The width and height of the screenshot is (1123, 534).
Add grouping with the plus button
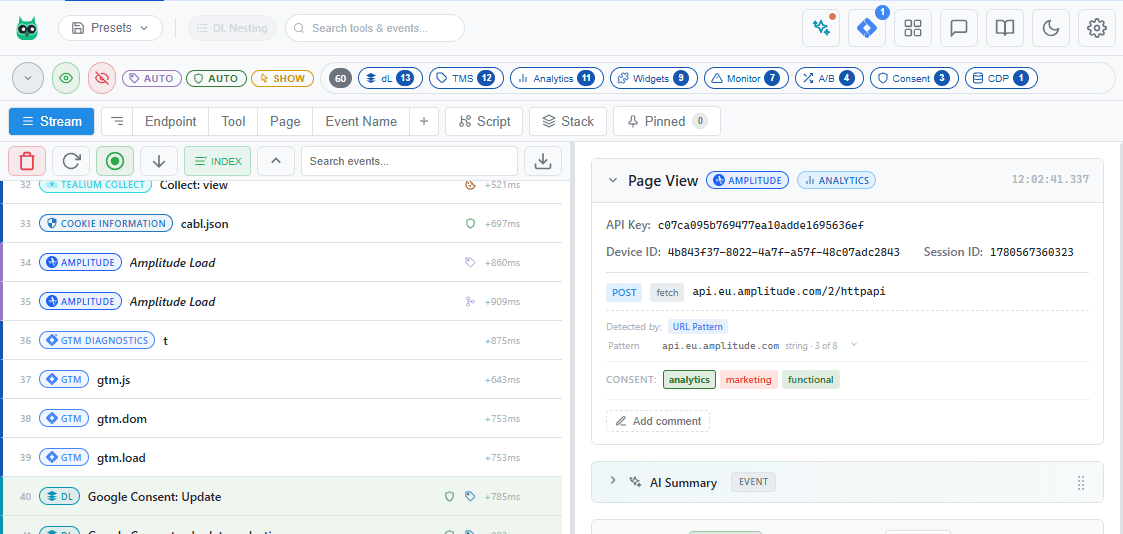point(424,121)
